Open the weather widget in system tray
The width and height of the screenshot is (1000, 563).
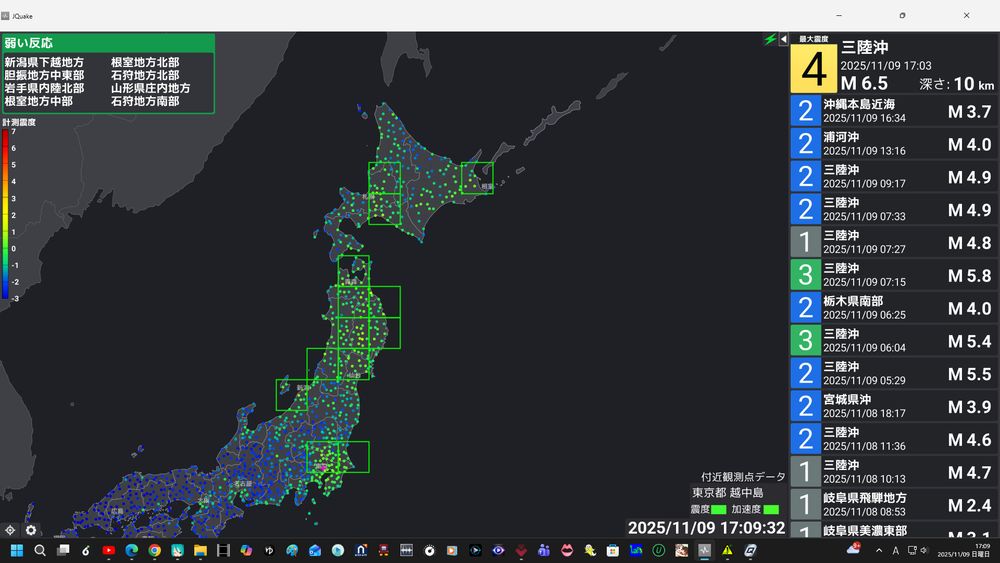[x=853, y=549]
